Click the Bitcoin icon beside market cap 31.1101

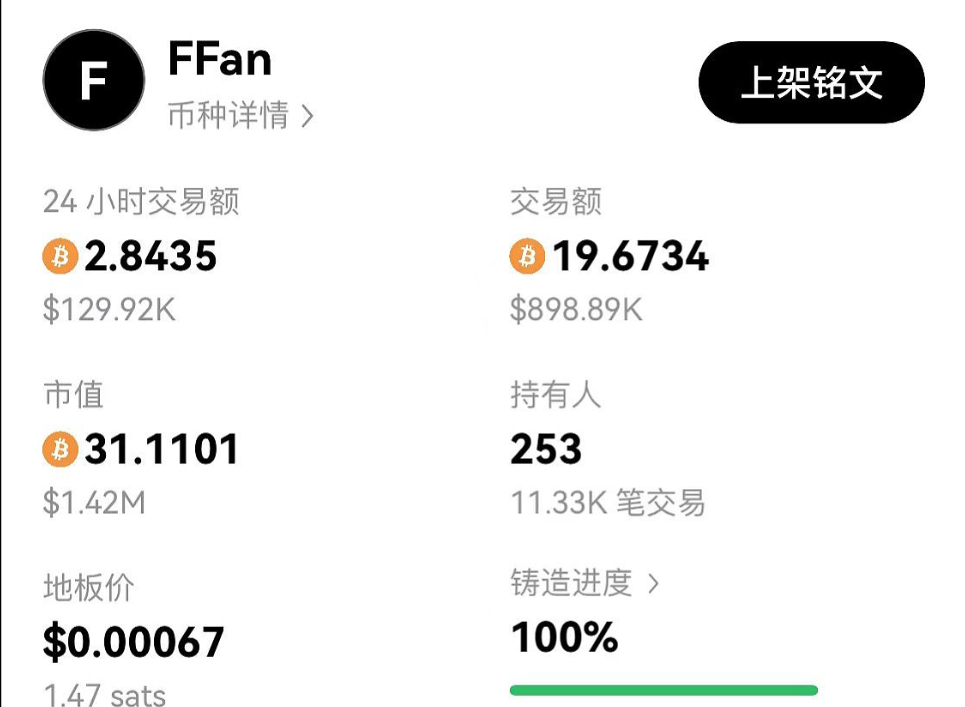click(x=62, y=450)
